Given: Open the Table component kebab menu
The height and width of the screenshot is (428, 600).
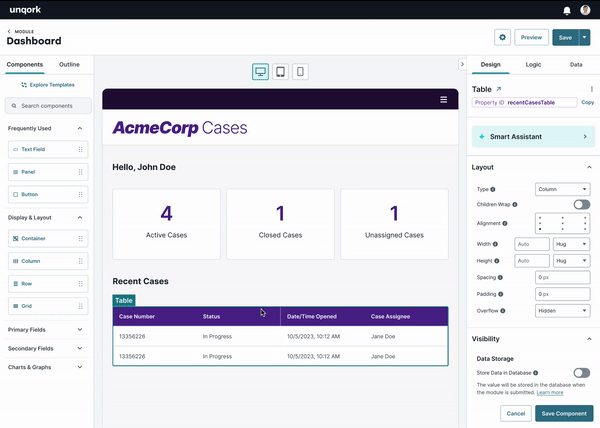Looking at the screenshot, I should tap(592, 89).
